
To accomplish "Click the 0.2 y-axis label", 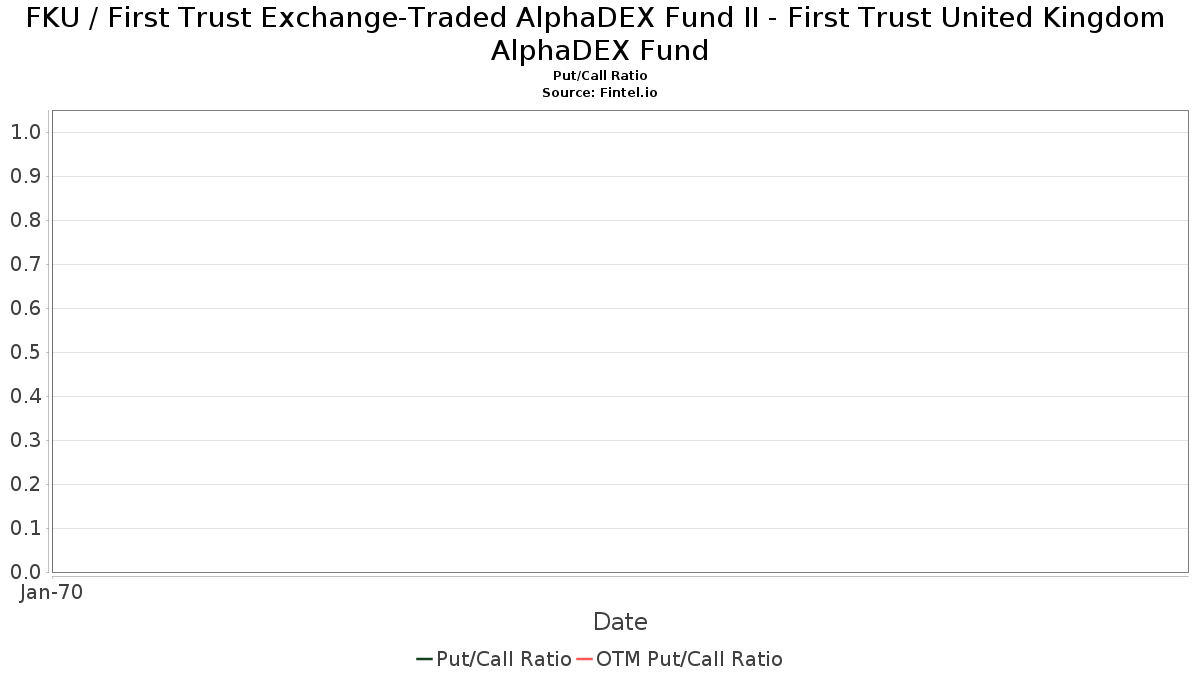I will [25, 484].
